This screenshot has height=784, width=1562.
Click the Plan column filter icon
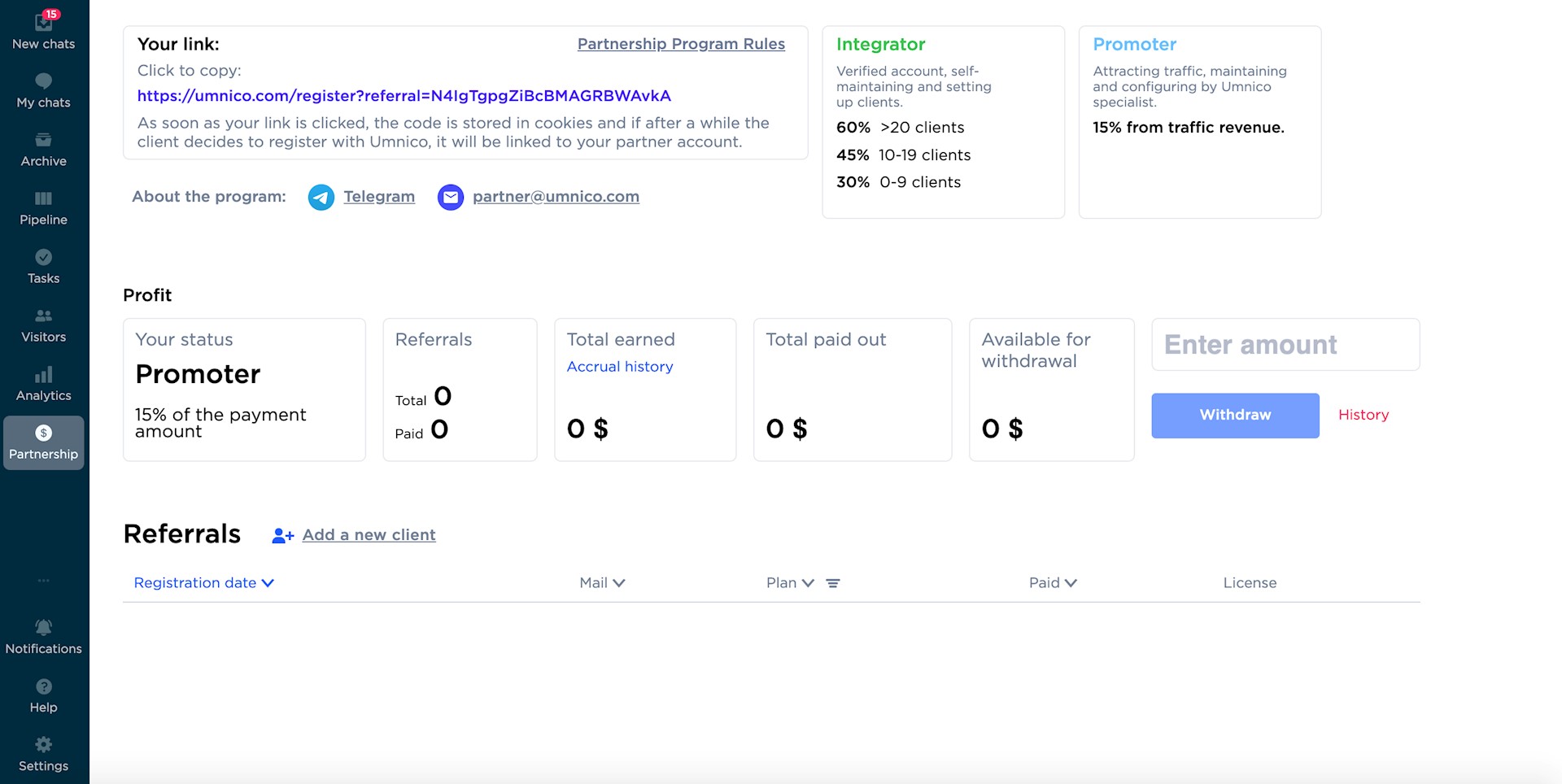[x=832, y=583]
